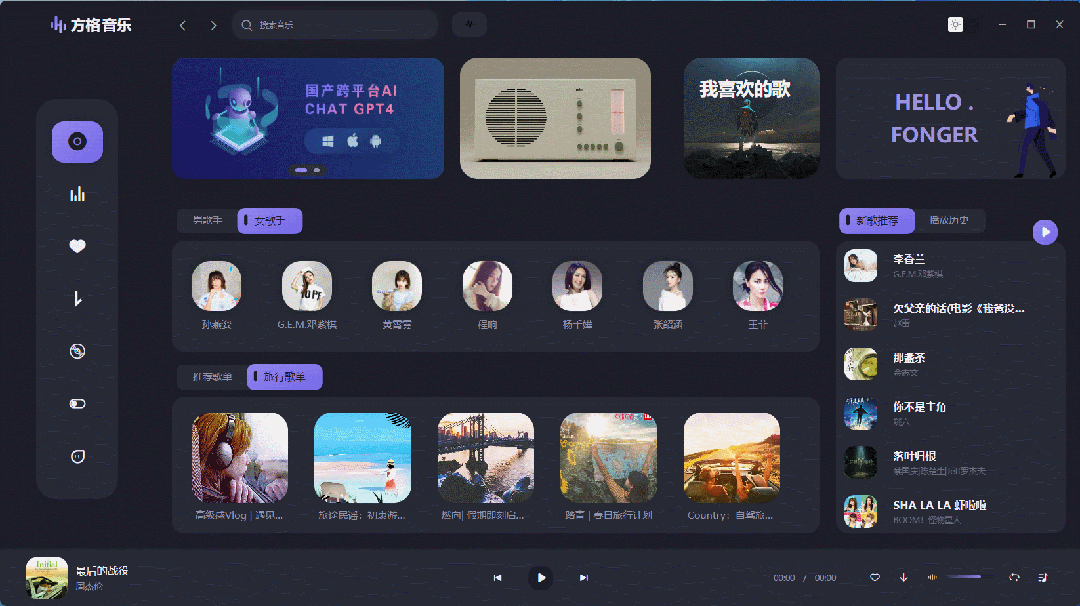Click the audio waveform icon near volume
Image resolution: width=1080 pixels, height=606 pixels.
click(932, 577)
